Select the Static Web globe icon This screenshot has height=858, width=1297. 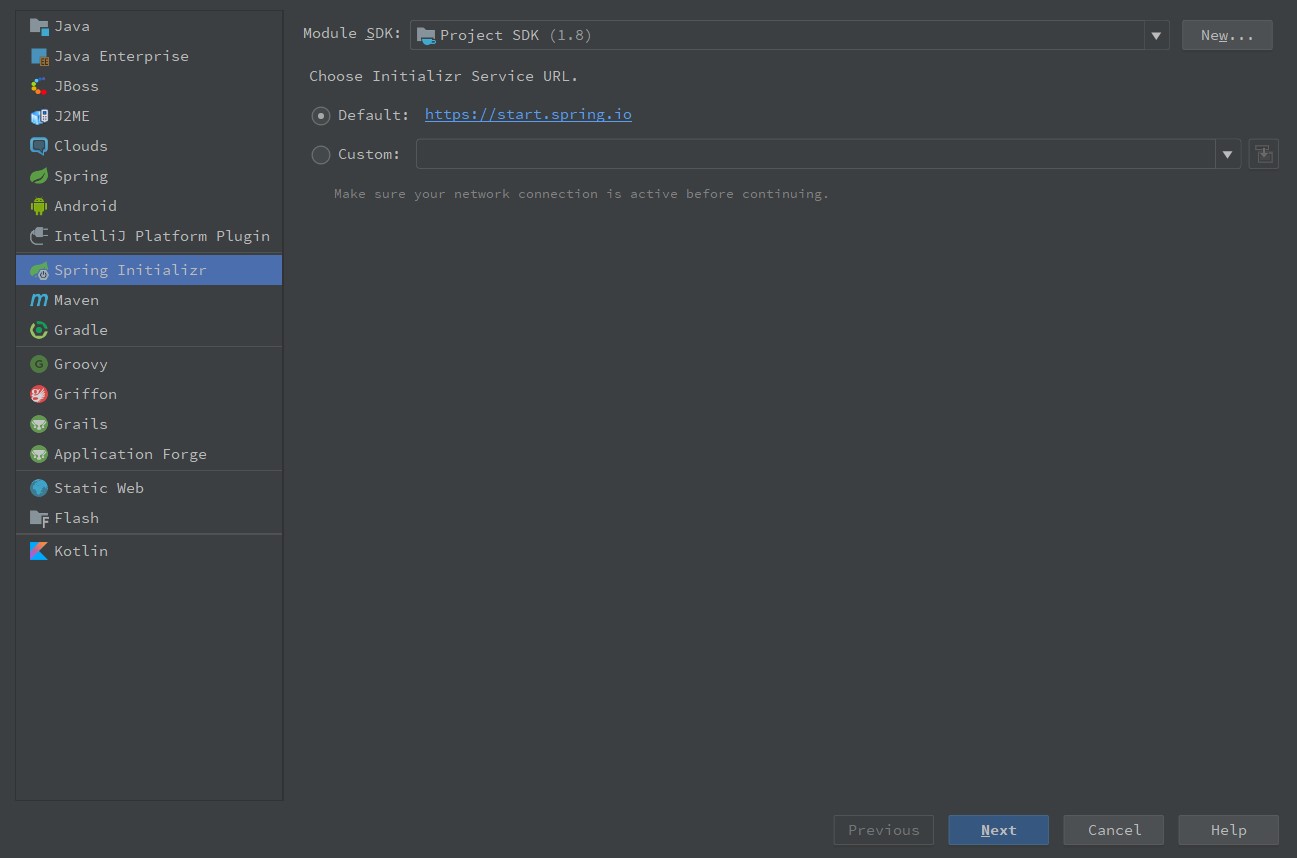39,488
